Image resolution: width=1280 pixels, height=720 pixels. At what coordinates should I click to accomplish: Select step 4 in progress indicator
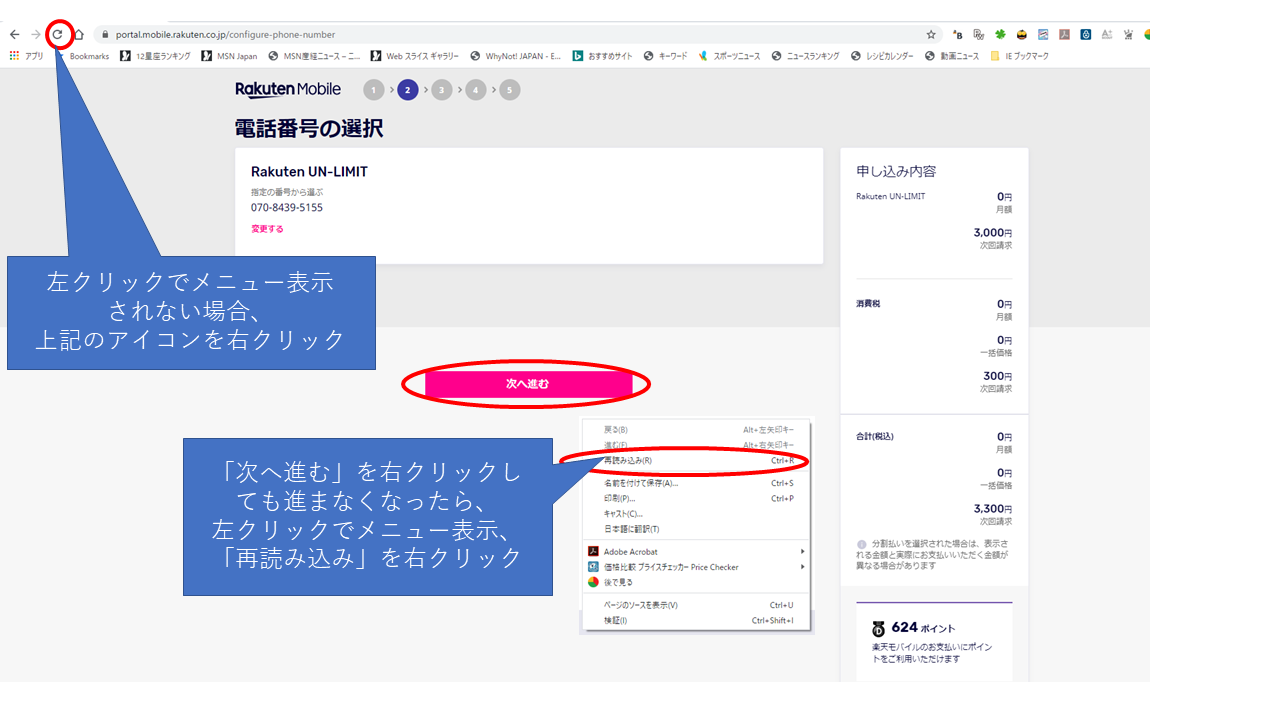pos(476,90)
